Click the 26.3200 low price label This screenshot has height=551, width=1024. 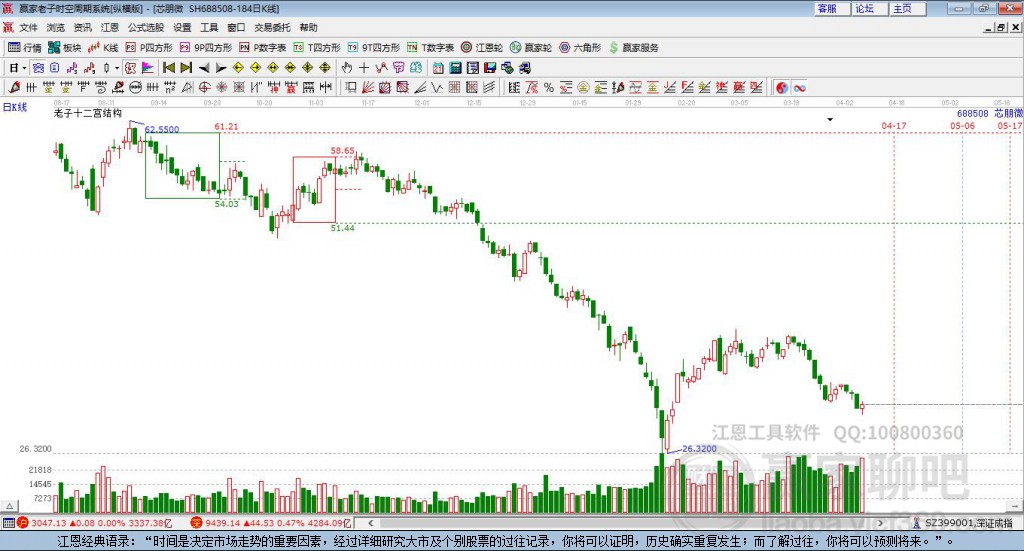pos(699,449)
